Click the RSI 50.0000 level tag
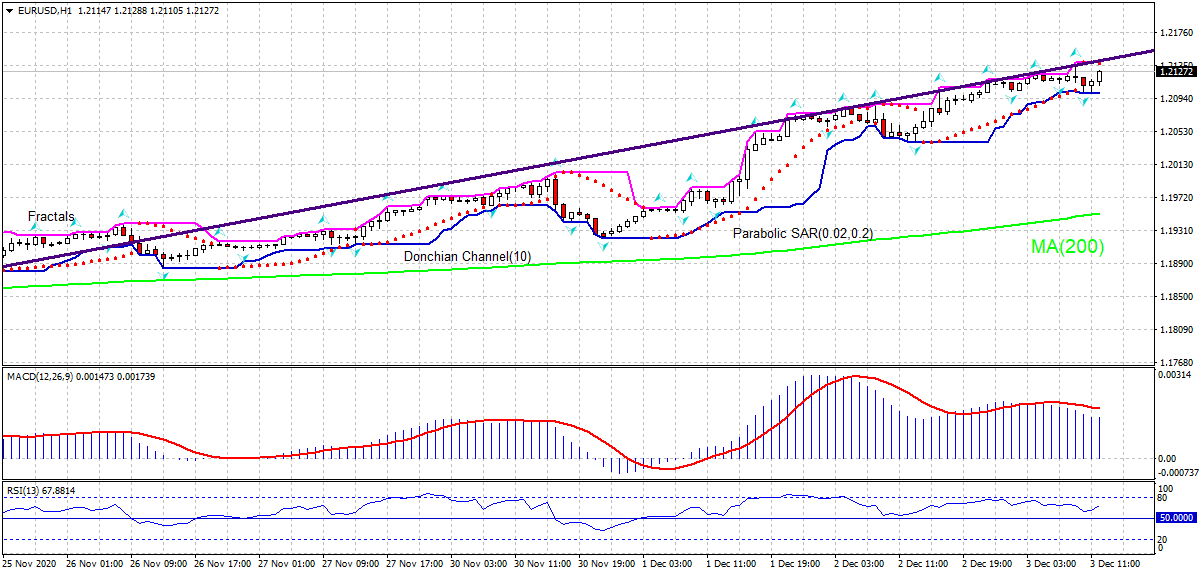 point(1176,518)
